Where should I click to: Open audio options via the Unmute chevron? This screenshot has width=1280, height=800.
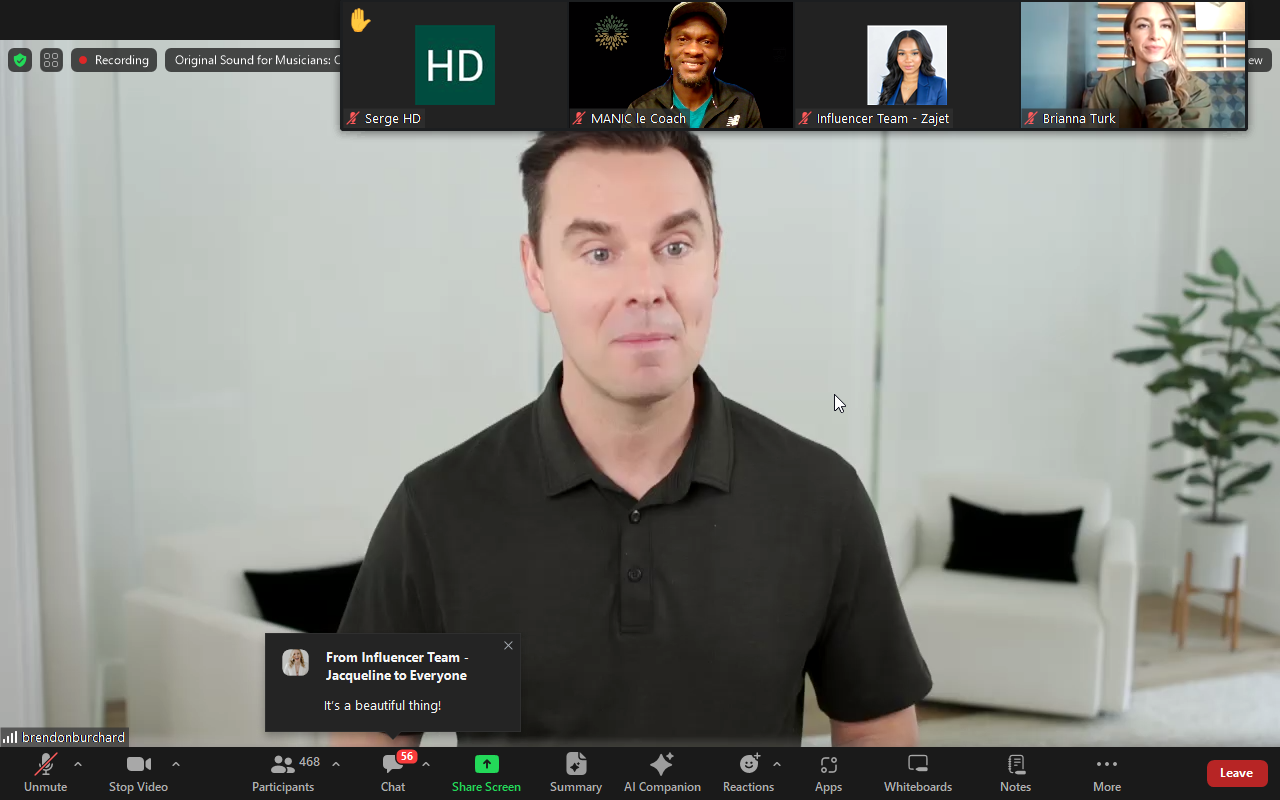(x=78, y=763)
